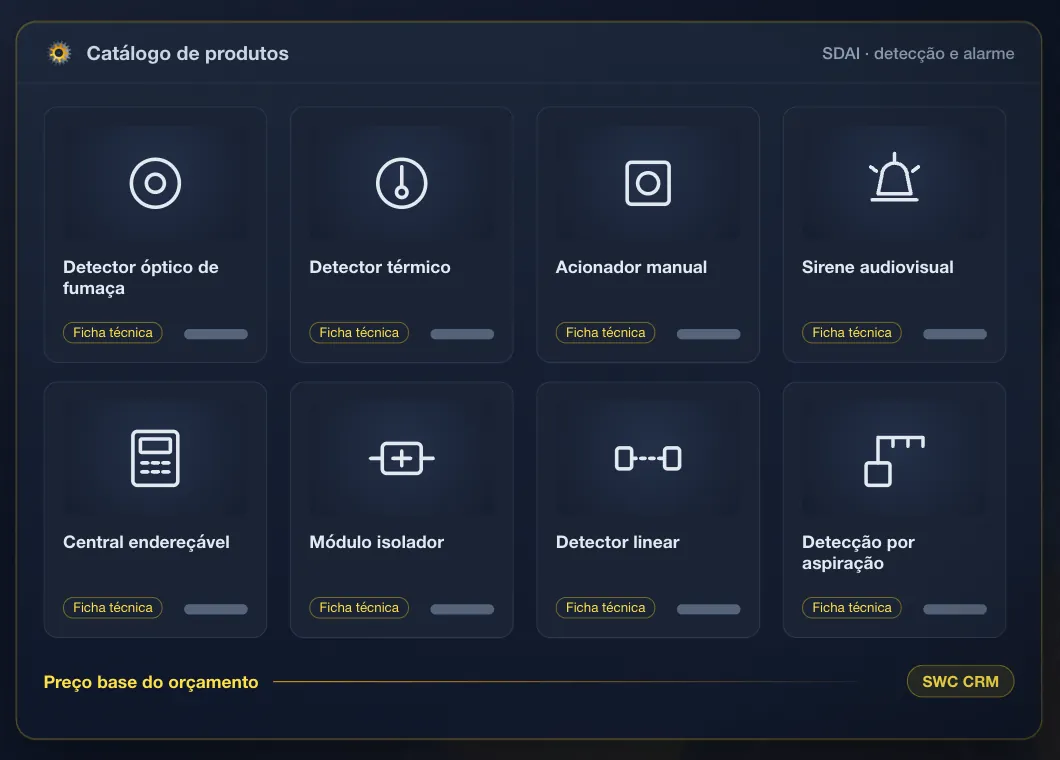The width and height of the screenshot is (1060, 760).
Task: Click the Detector óptico de fumaça title
Action: tap(141, 277)
